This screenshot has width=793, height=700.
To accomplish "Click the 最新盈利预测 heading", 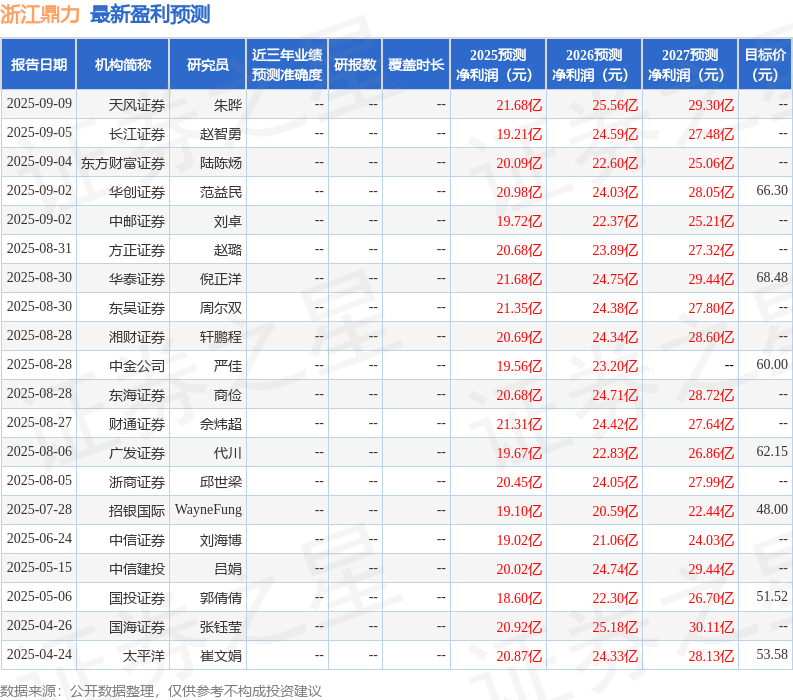I will (x=150, y=15).
